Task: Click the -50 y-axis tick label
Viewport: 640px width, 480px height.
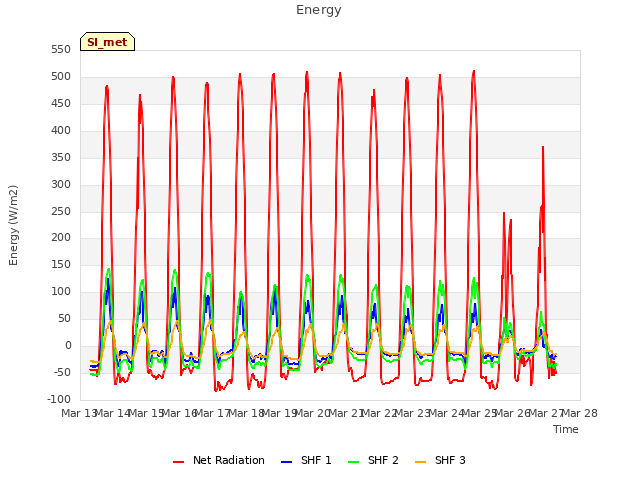Action: (x=61, y=373)
